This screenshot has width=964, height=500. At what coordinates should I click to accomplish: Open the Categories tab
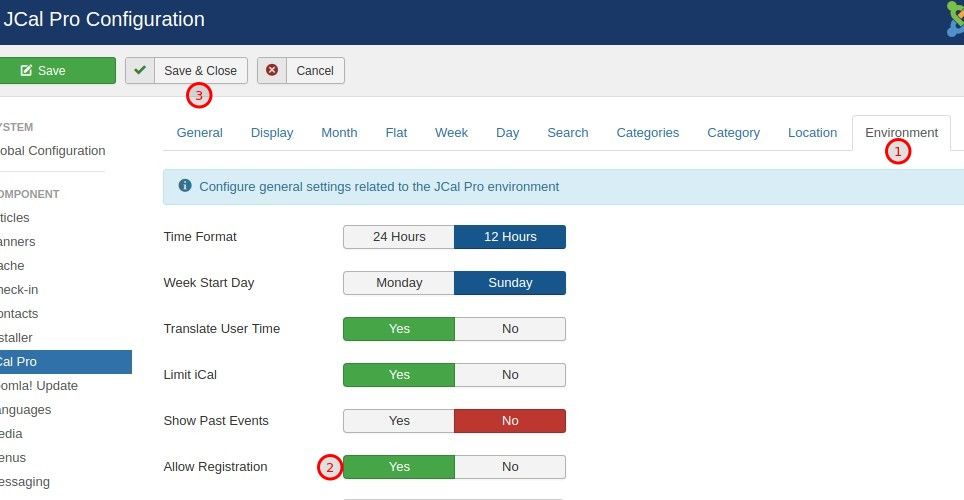[647, 133]
